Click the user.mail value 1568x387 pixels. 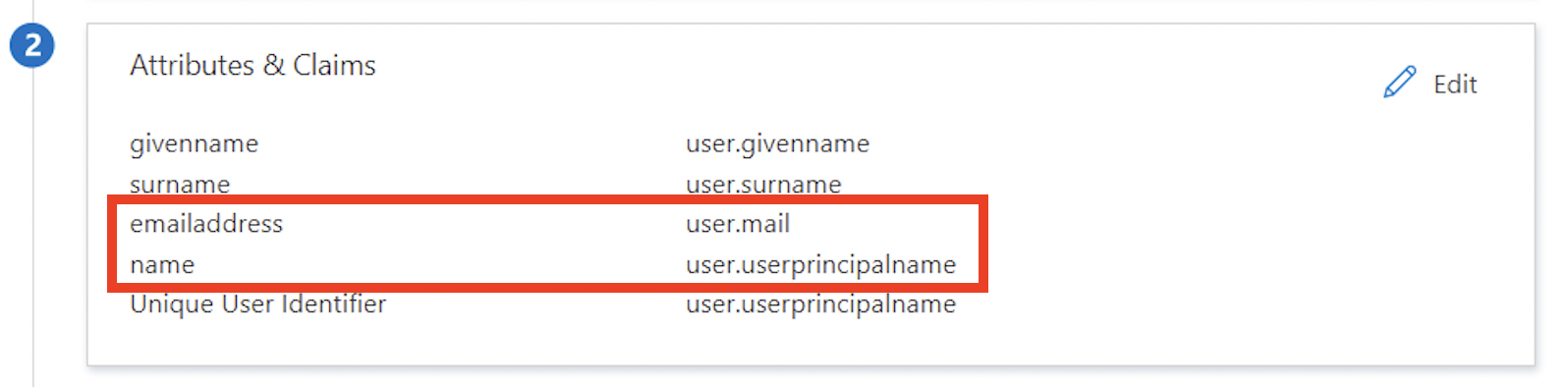pyautogui.click(x=738, y=224)
